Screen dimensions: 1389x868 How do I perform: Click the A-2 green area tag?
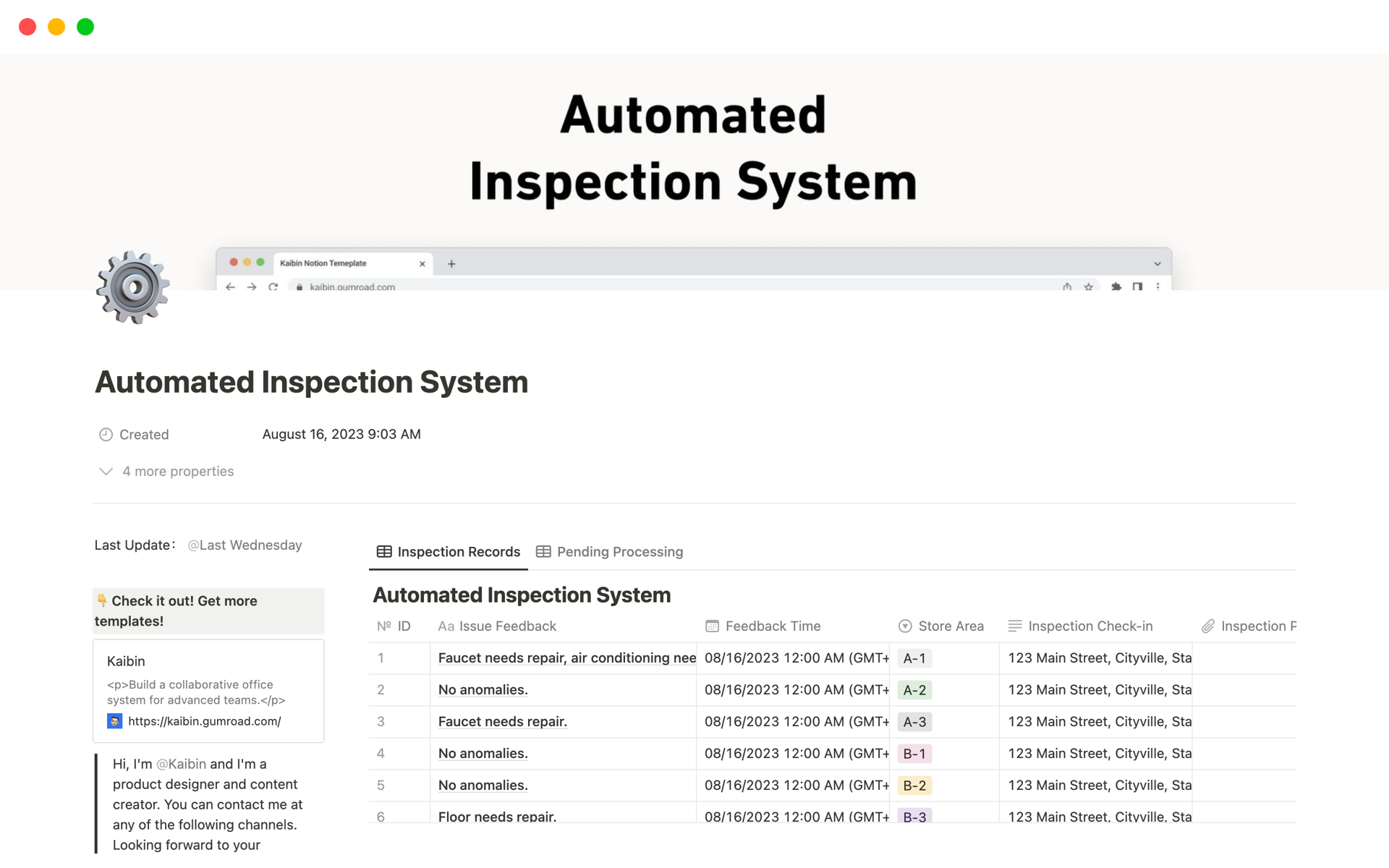914,690
